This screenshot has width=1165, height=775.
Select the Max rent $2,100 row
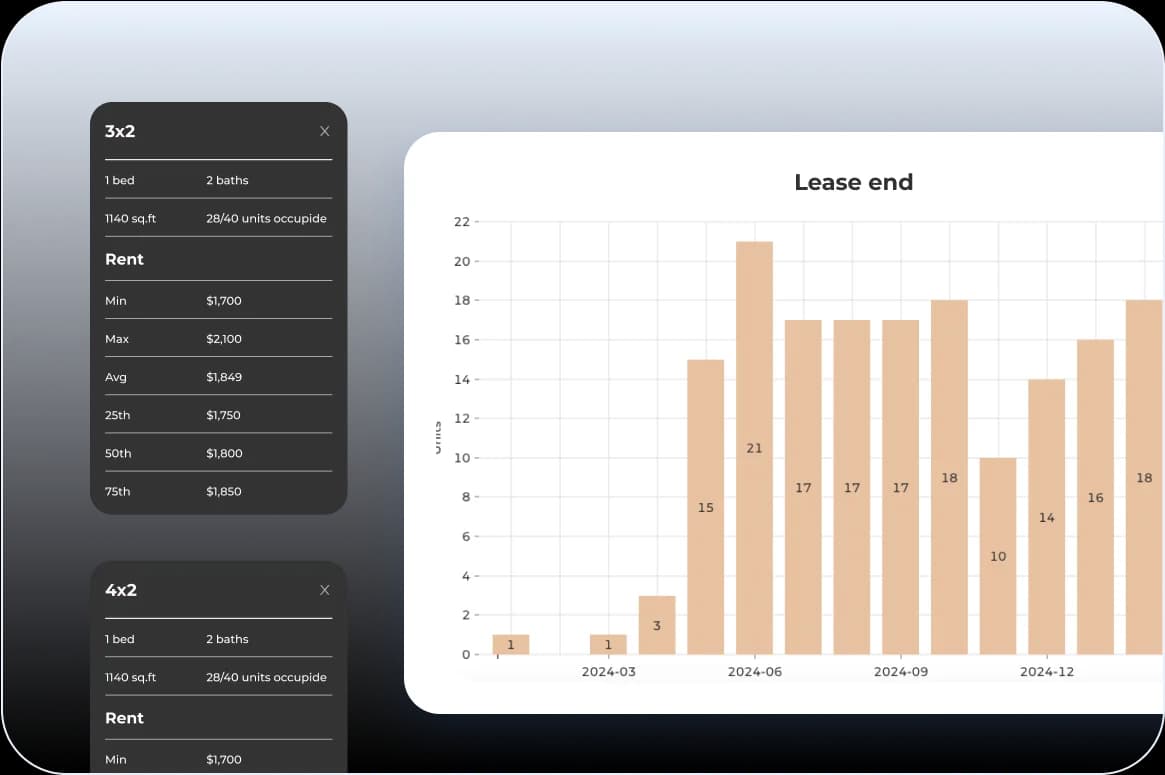(x=218, y=339)
